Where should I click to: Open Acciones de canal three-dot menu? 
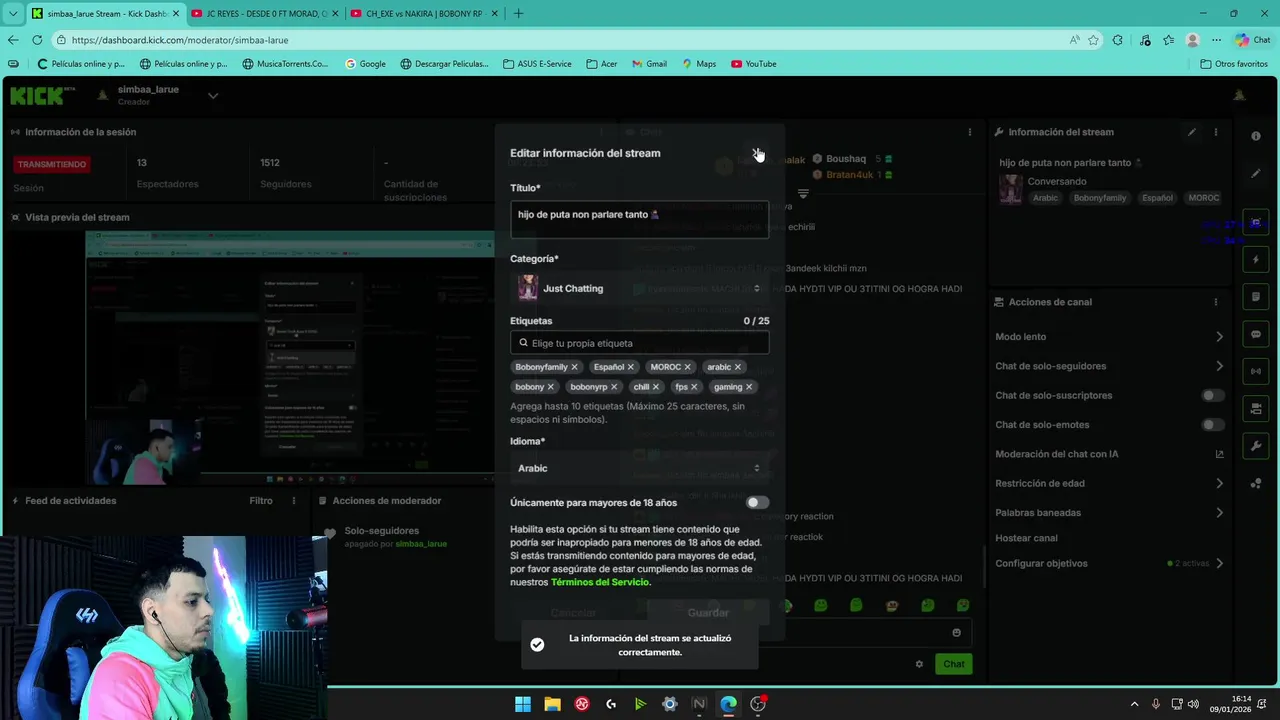[1216, 302]
